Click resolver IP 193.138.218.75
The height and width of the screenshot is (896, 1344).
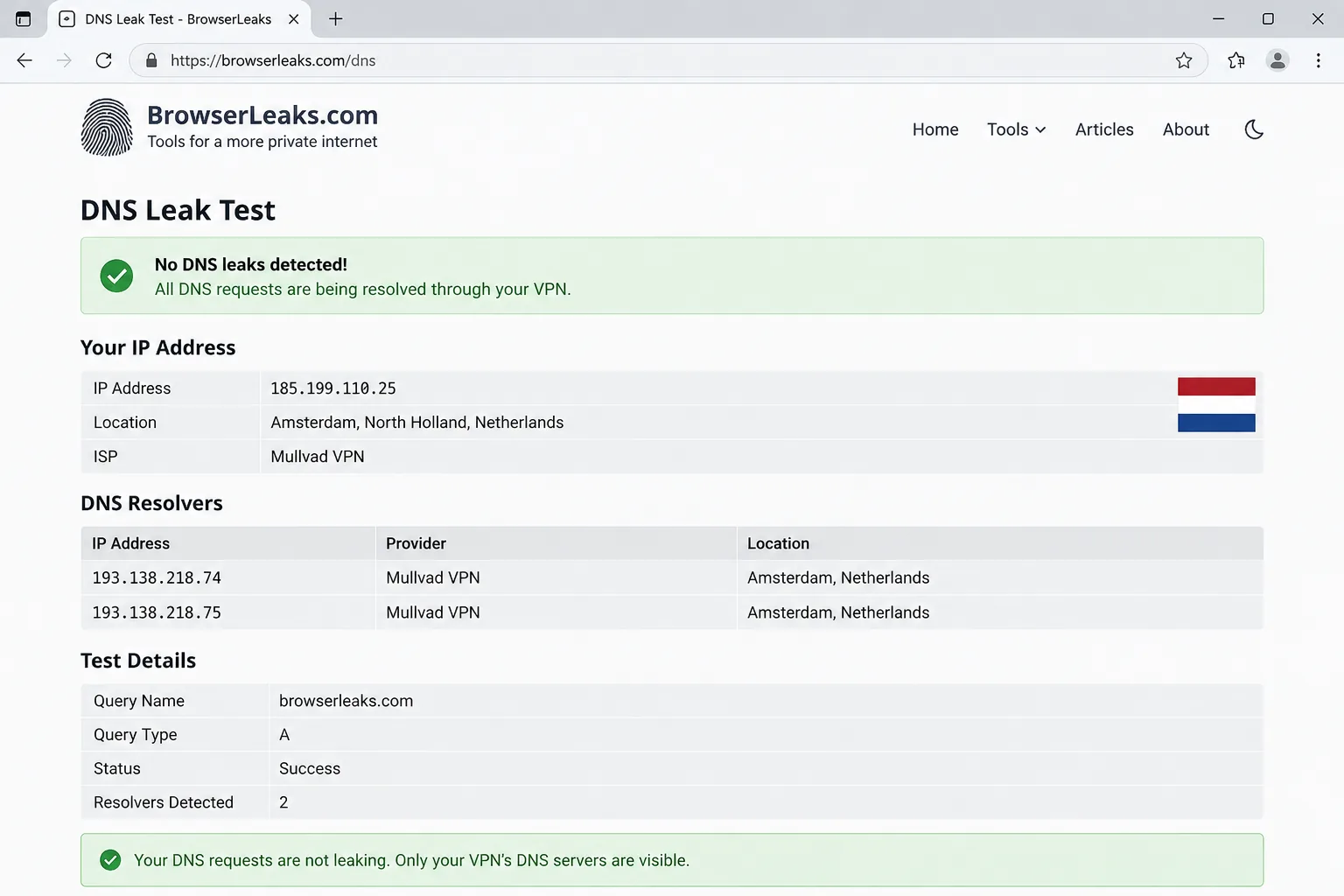coord(157,612)
